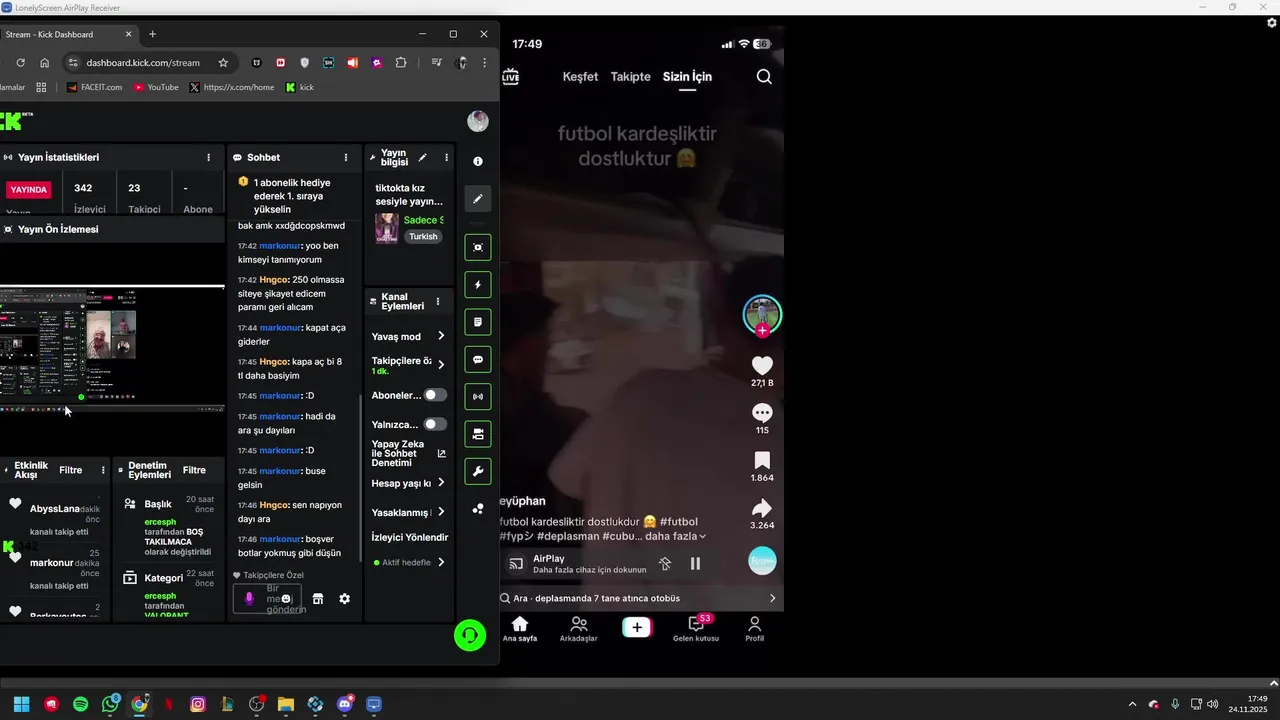This screenshot has height=720, width=1280.
Task: Open TikTok Gelen kutusu tab
Action: pyautogui.click(x=696, y=629)
